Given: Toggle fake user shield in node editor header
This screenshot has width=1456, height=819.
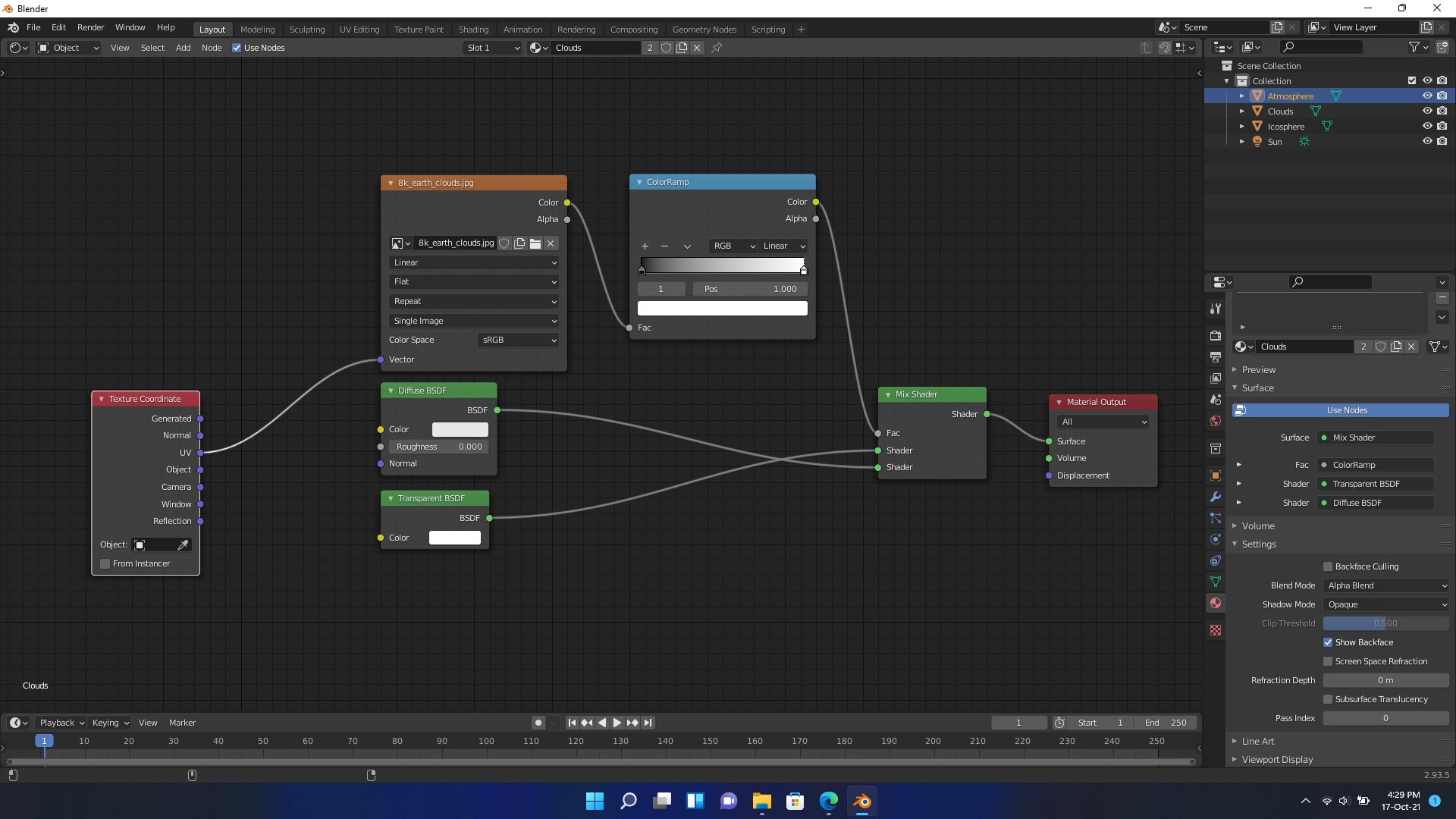Looking at the screenshot, I should click(x=666, y=48).
